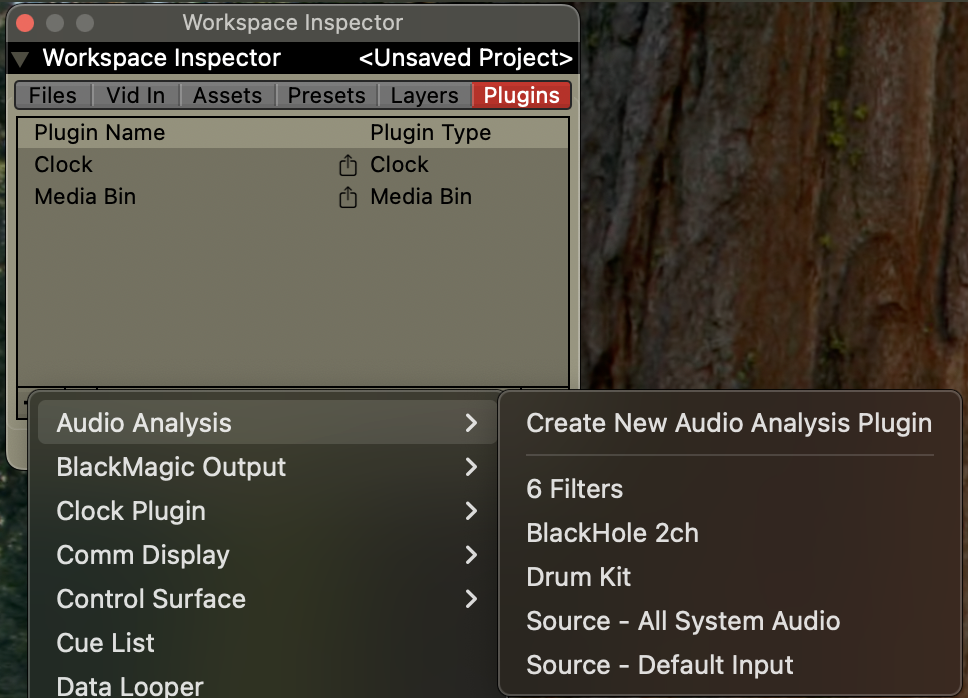Screen dimensions: 968x698
Task: Select the Clock row in plugin list
Action: click(293, 165)
